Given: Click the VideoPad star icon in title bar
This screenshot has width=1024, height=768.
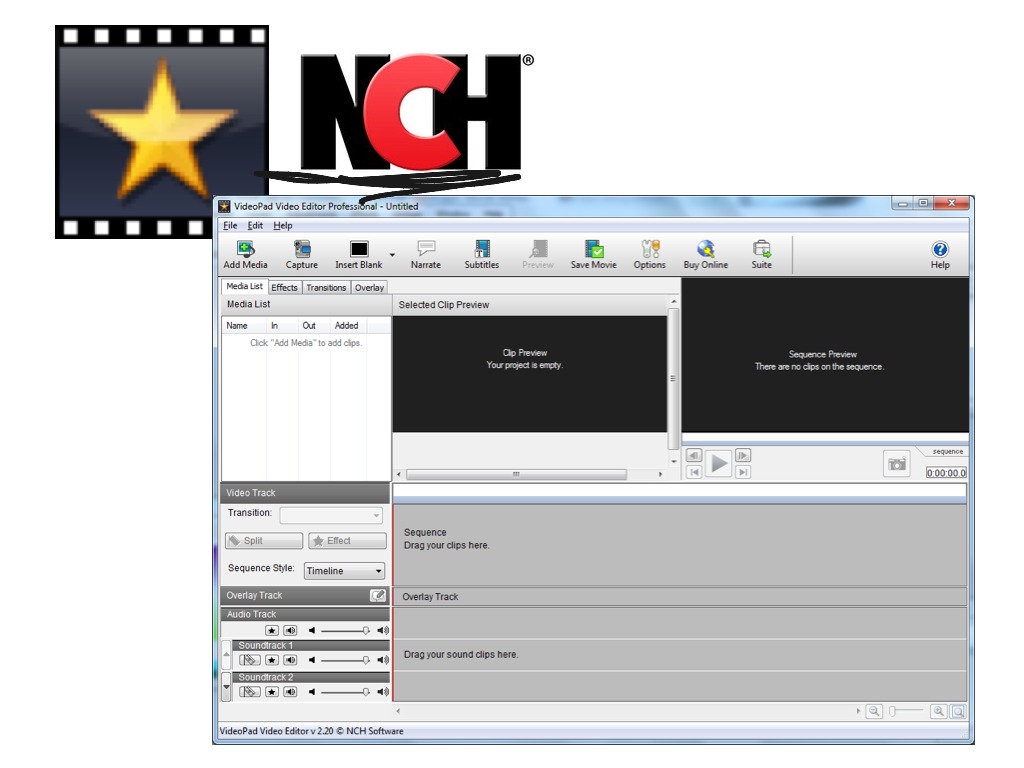Looking at the screenshot, I should pos(225,206).
